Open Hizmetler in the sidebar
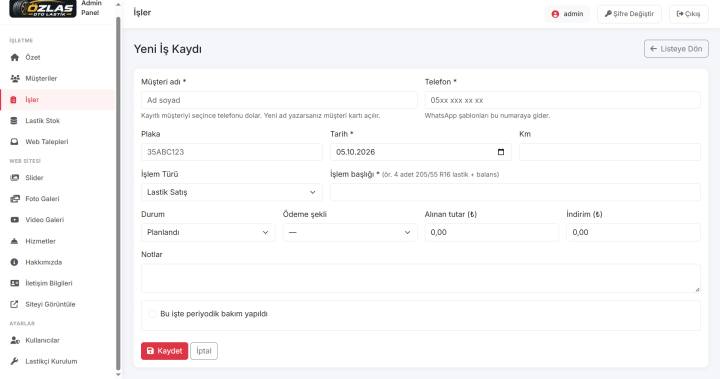Viewport: 720px width, 379px height. (57, 241)
